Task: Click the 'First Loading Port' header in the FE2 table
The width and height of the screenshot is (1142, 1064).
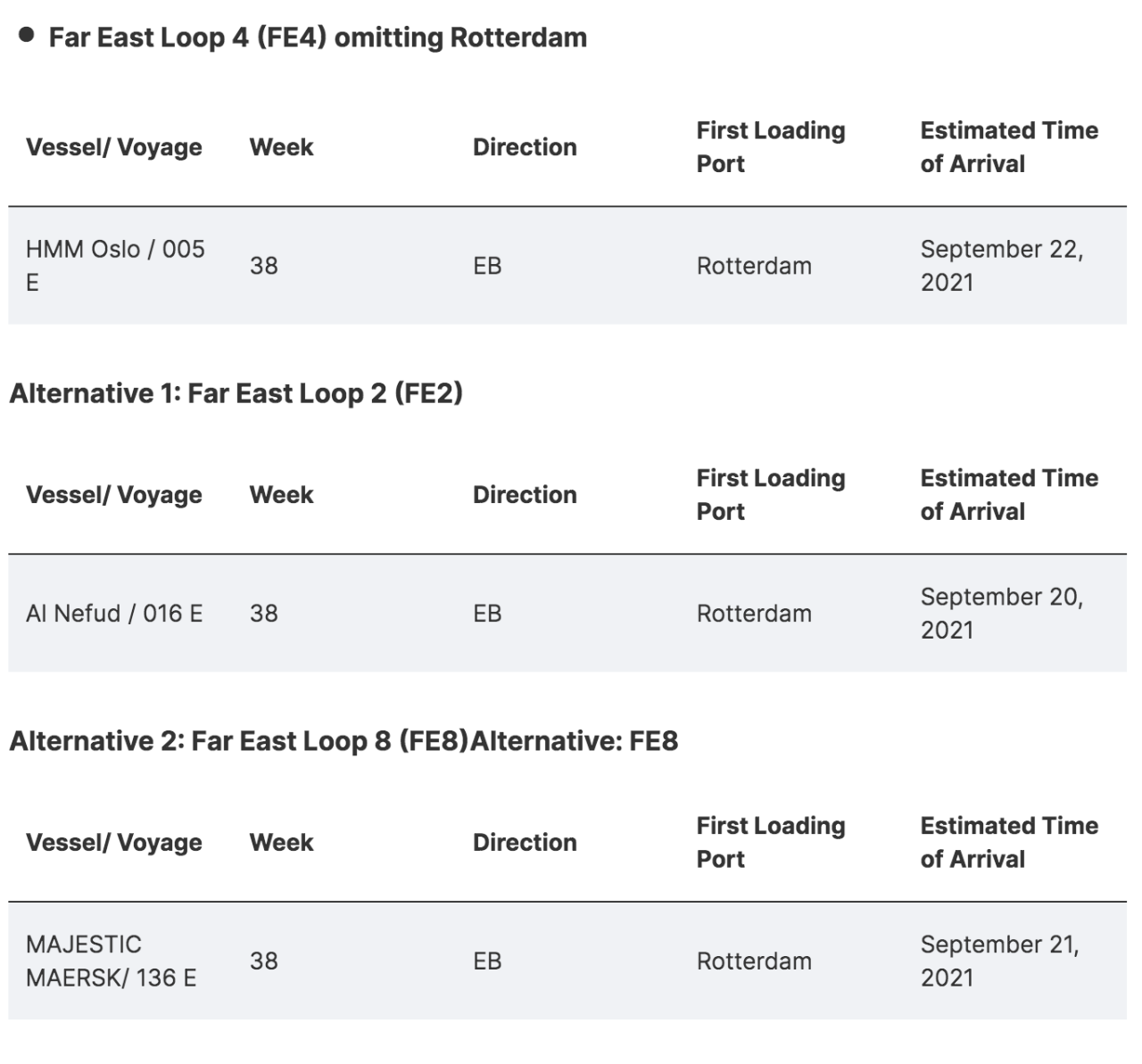Action: pos(770,495)
